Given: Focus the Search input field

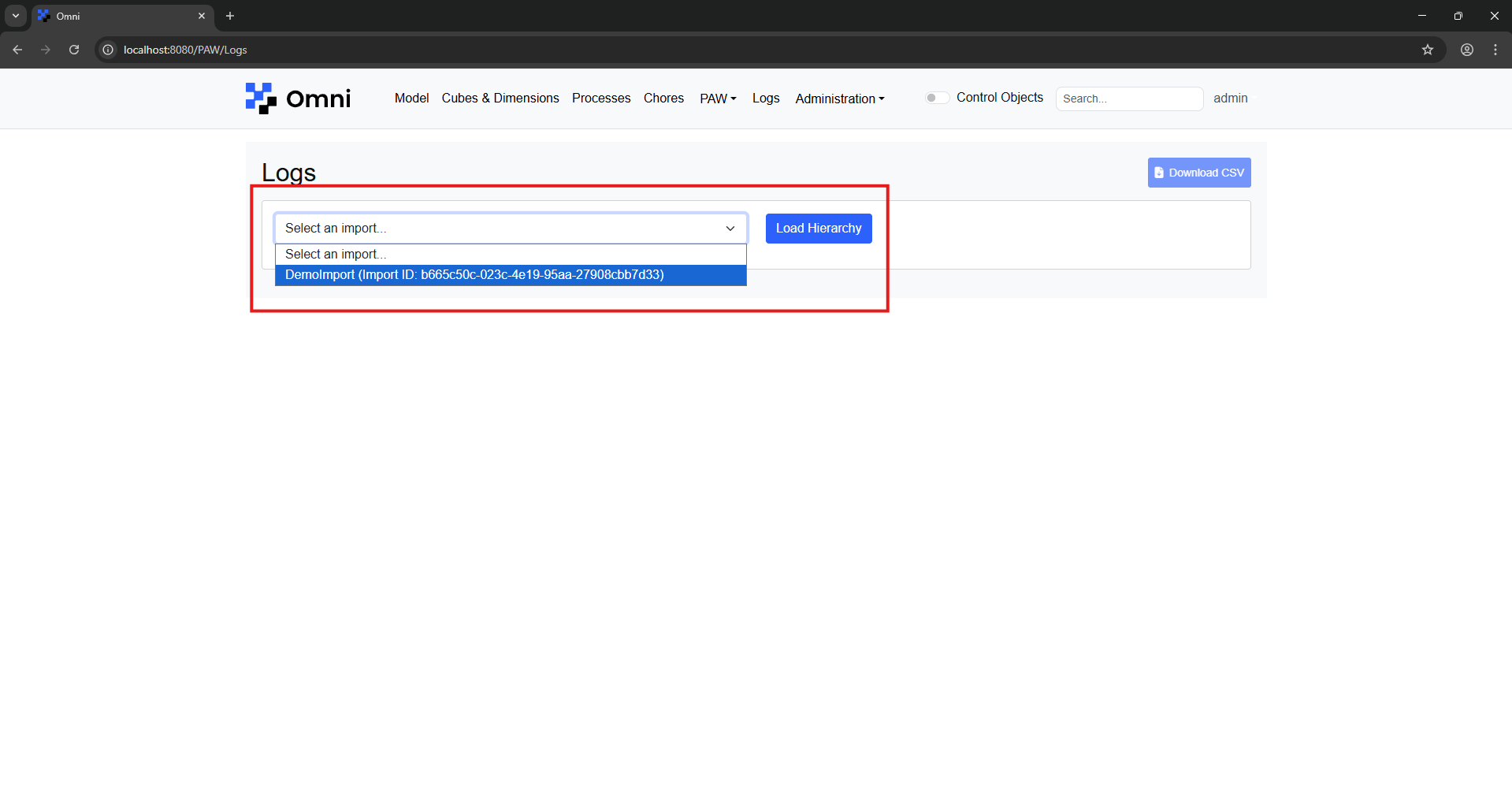Looking at the screenshot, I should click(x=1129, y=99).
